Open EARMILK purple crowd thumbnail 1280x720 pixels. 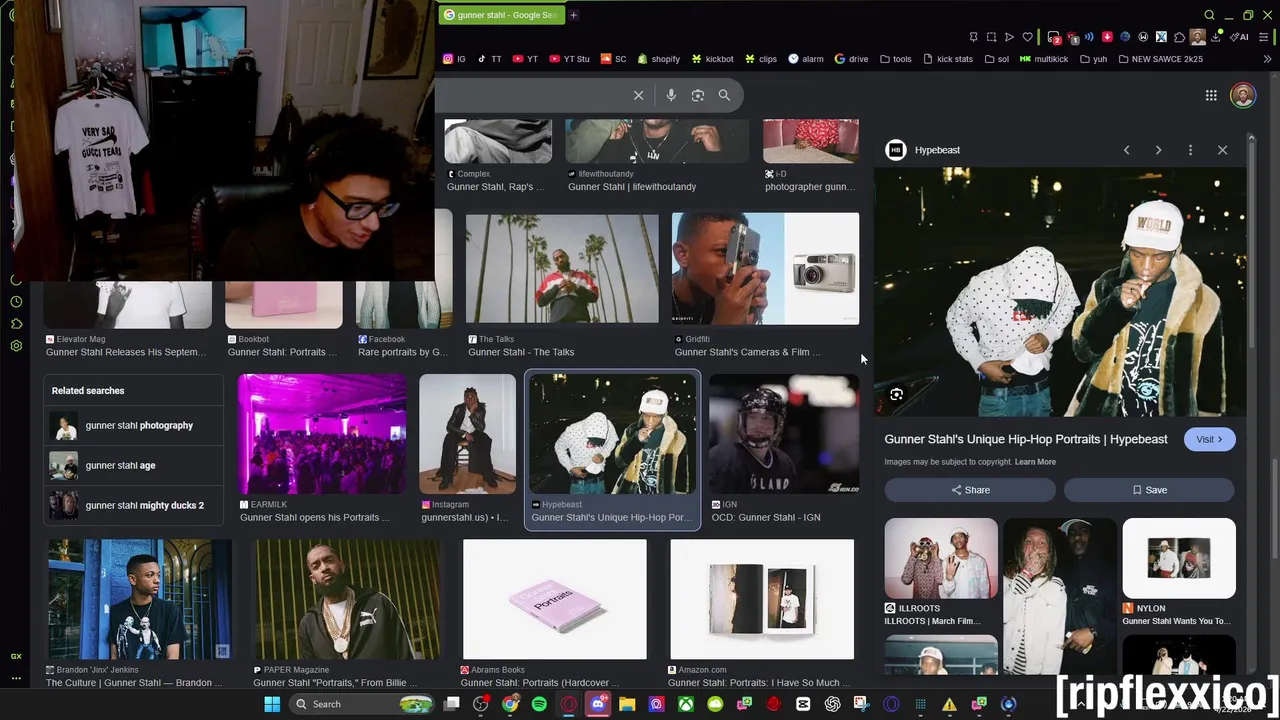tap(322, 434)
